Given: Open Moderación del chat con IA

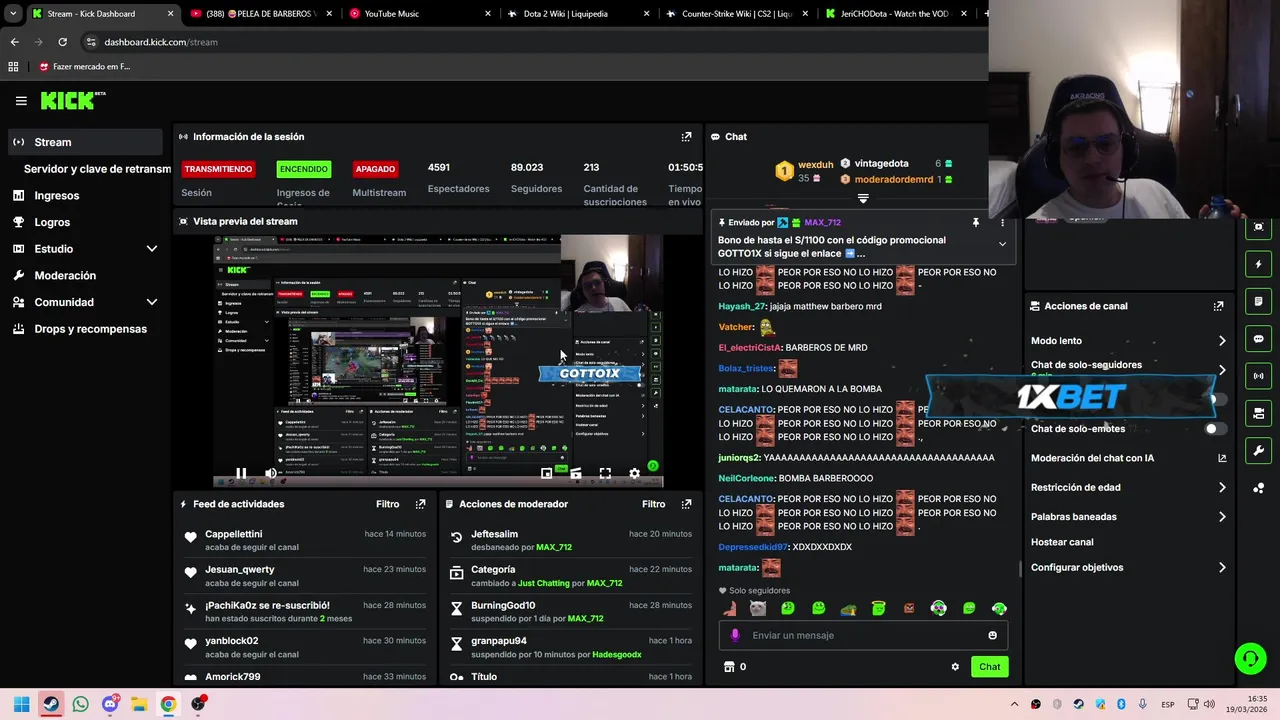Looking at the screenshot, I should 1128,458.
